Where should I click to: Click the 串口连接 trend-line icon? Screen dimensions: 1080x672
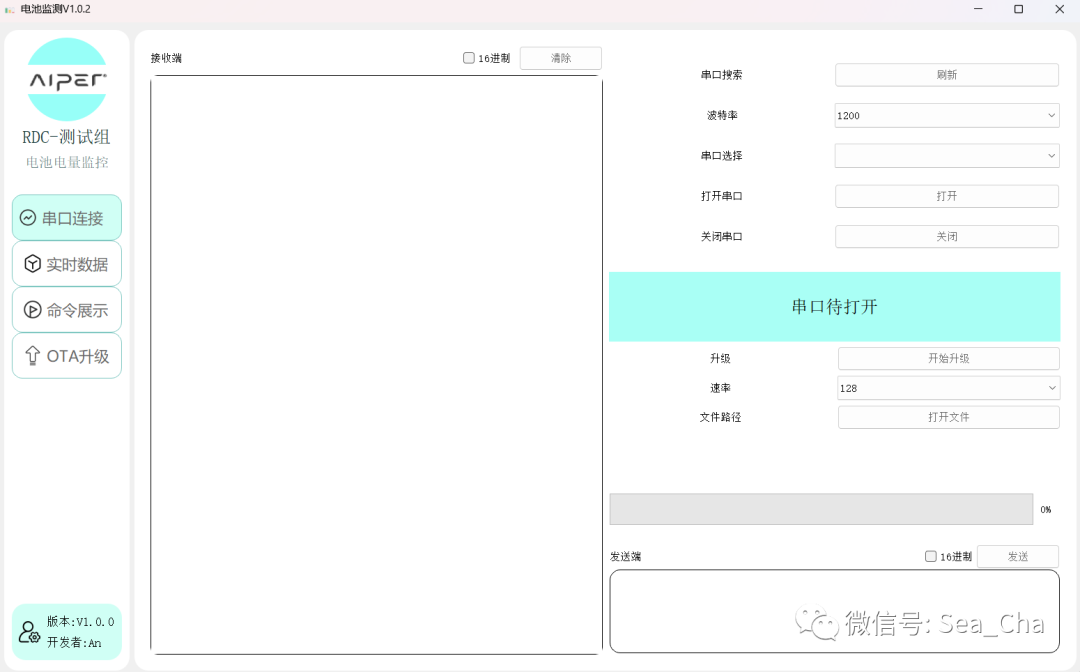click(28, 218)
